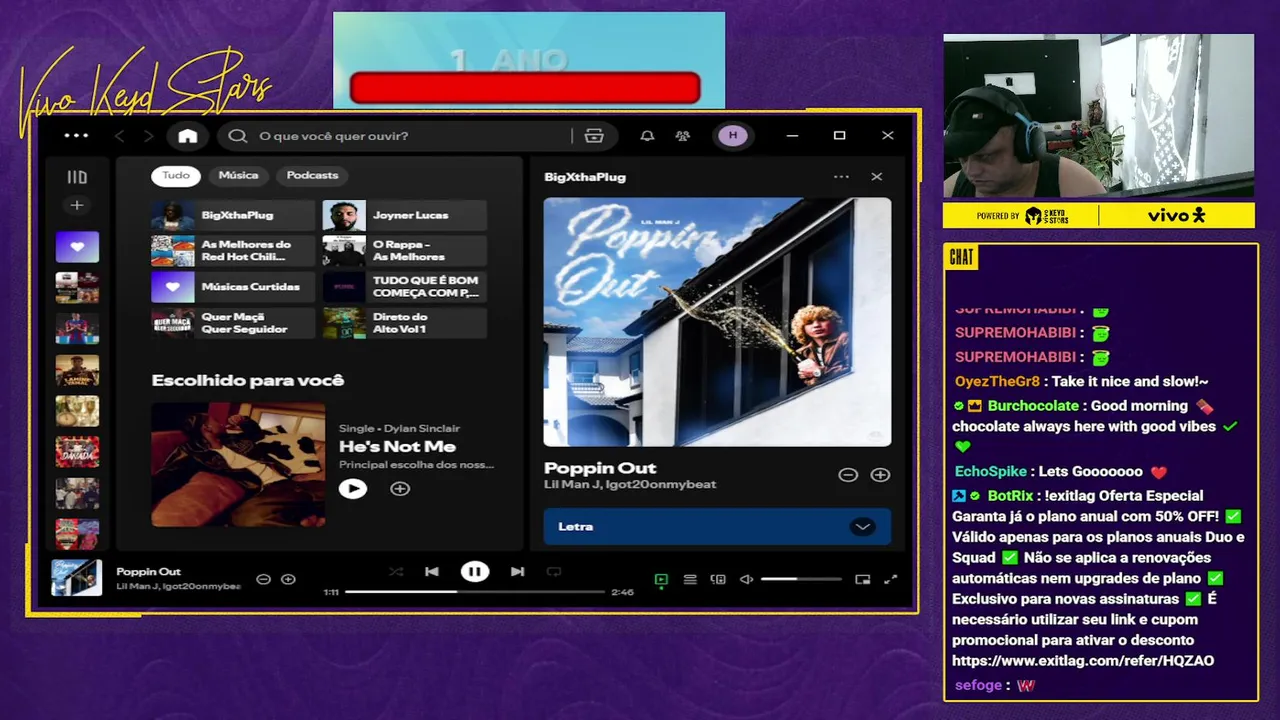The width and height of the screenshot is (1280, 720).
Task: Go to previous track
Action: point(432,572)
